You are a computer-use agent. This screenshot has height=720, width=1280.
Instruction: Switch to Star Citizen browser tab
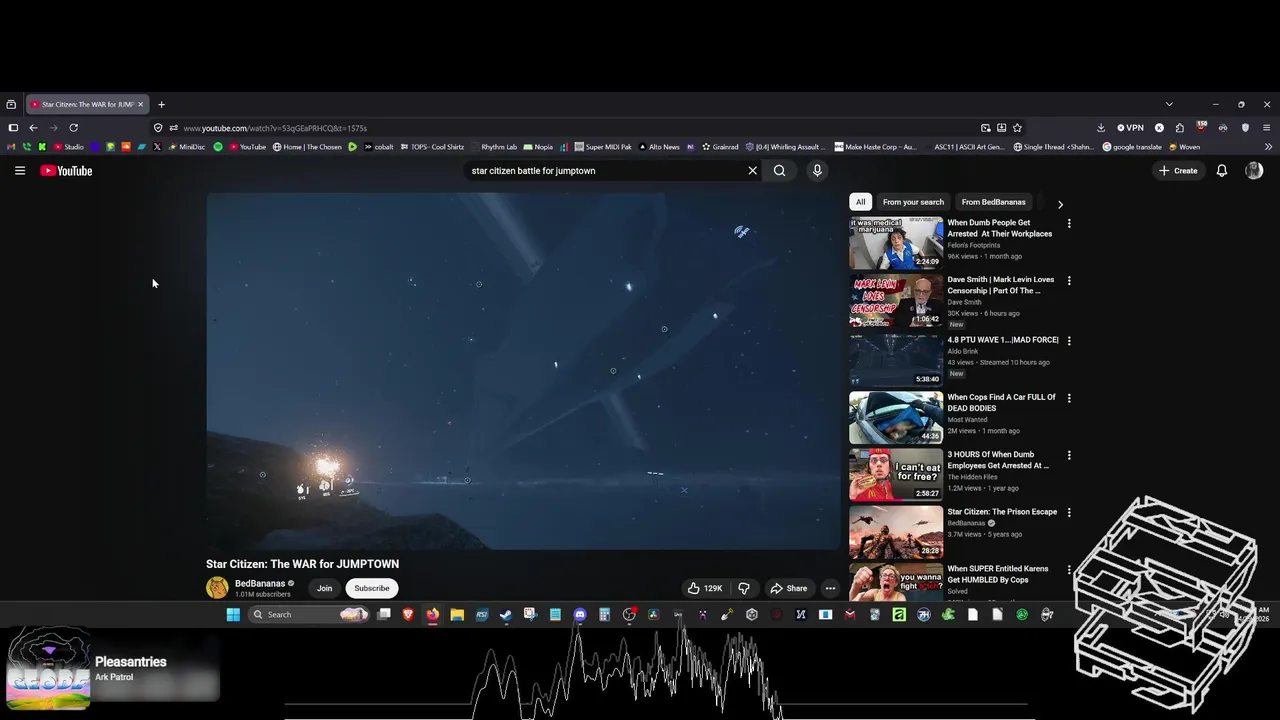(88, 104)
